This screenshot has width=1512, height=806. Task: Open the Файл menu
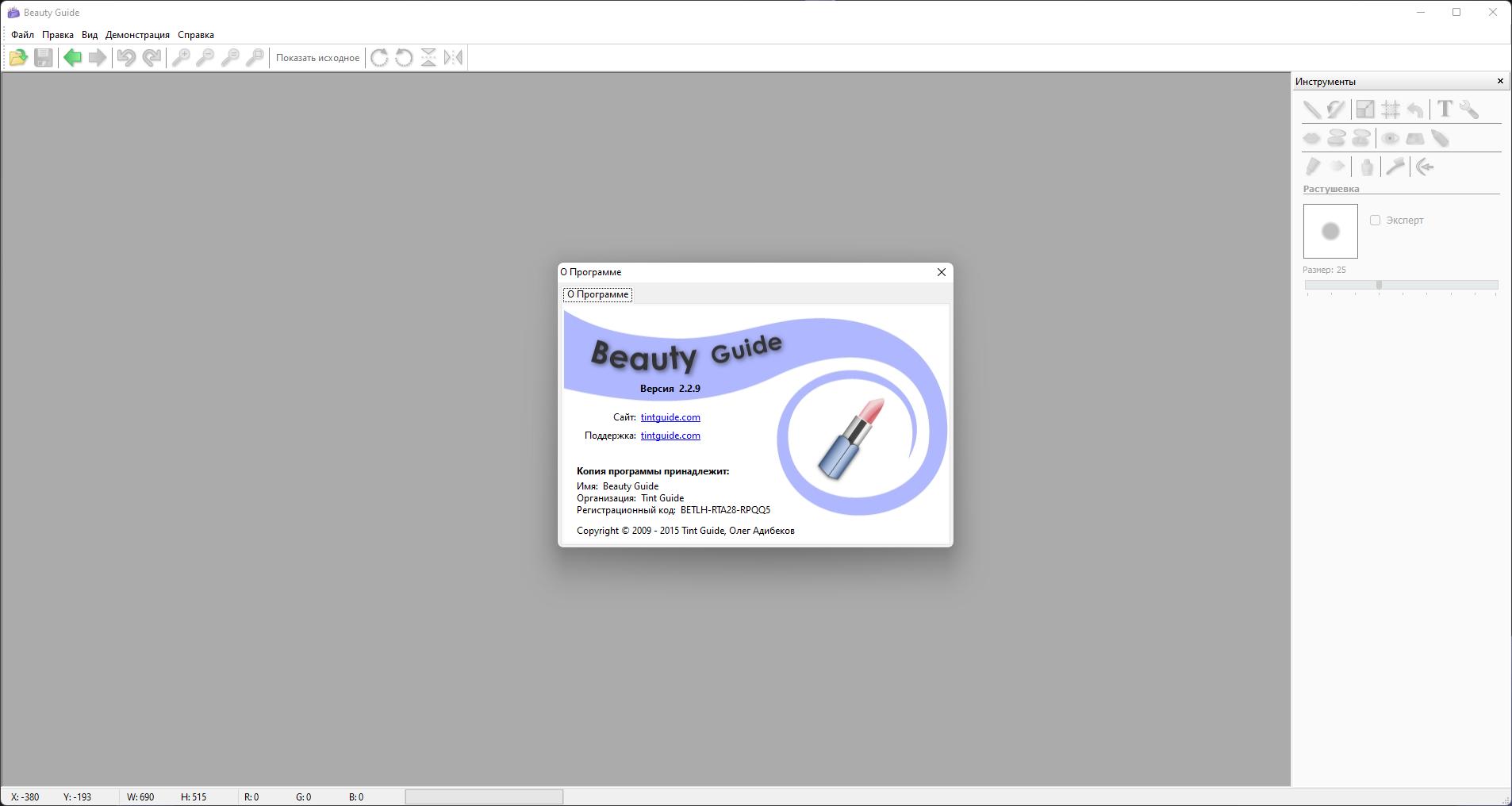click(23, 35)
